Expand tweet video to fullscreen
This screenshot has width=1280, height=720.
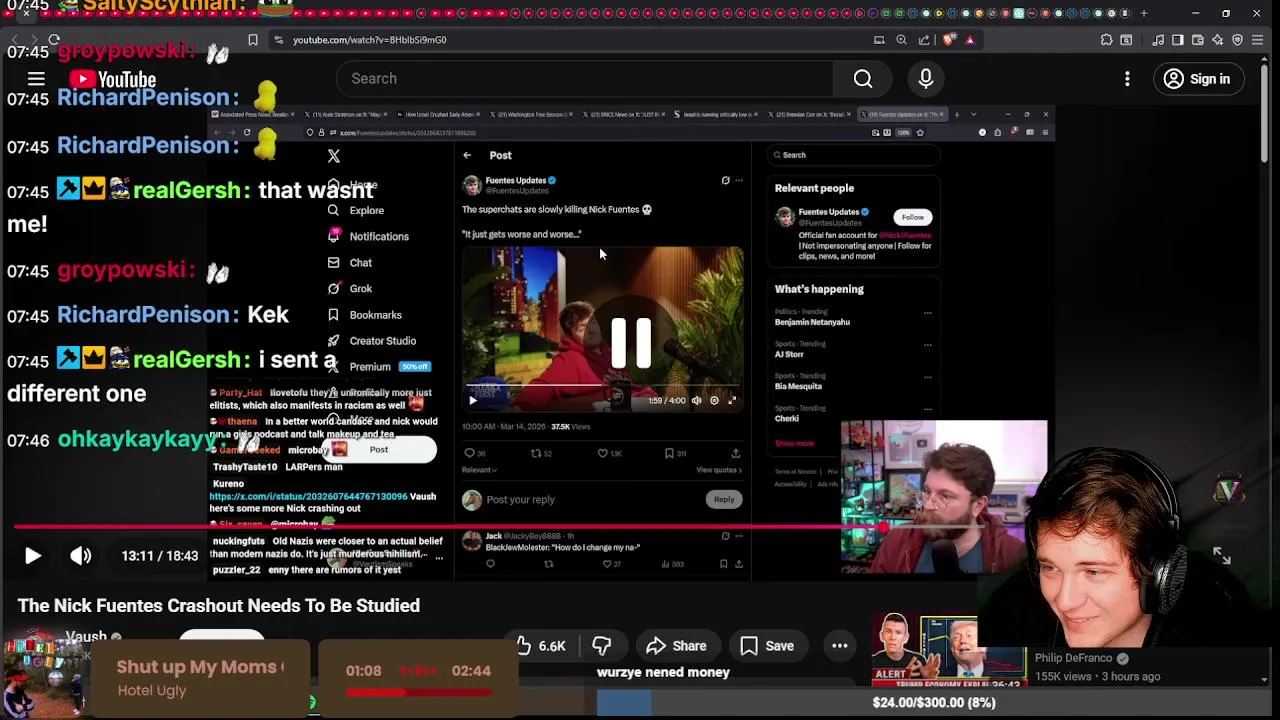pyautogui.click(x=732, y=400)
